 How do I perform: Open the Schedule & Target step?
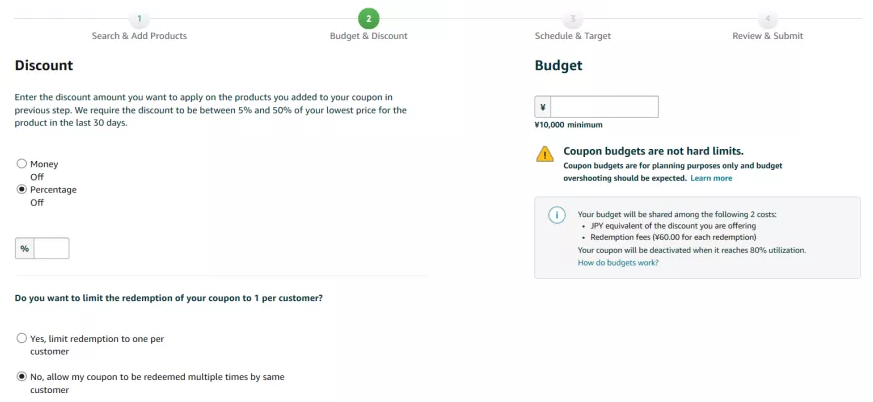tap(572, 36)
